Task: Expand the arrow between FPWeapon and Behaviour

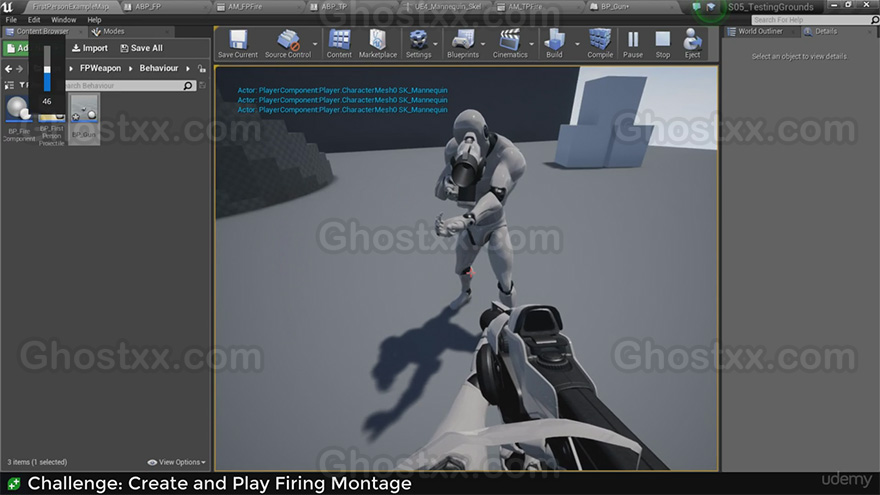Action: (130, 68)
